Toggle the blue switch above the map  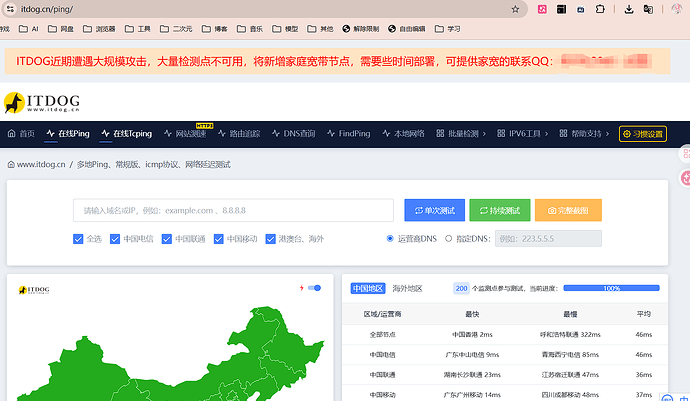315,288
